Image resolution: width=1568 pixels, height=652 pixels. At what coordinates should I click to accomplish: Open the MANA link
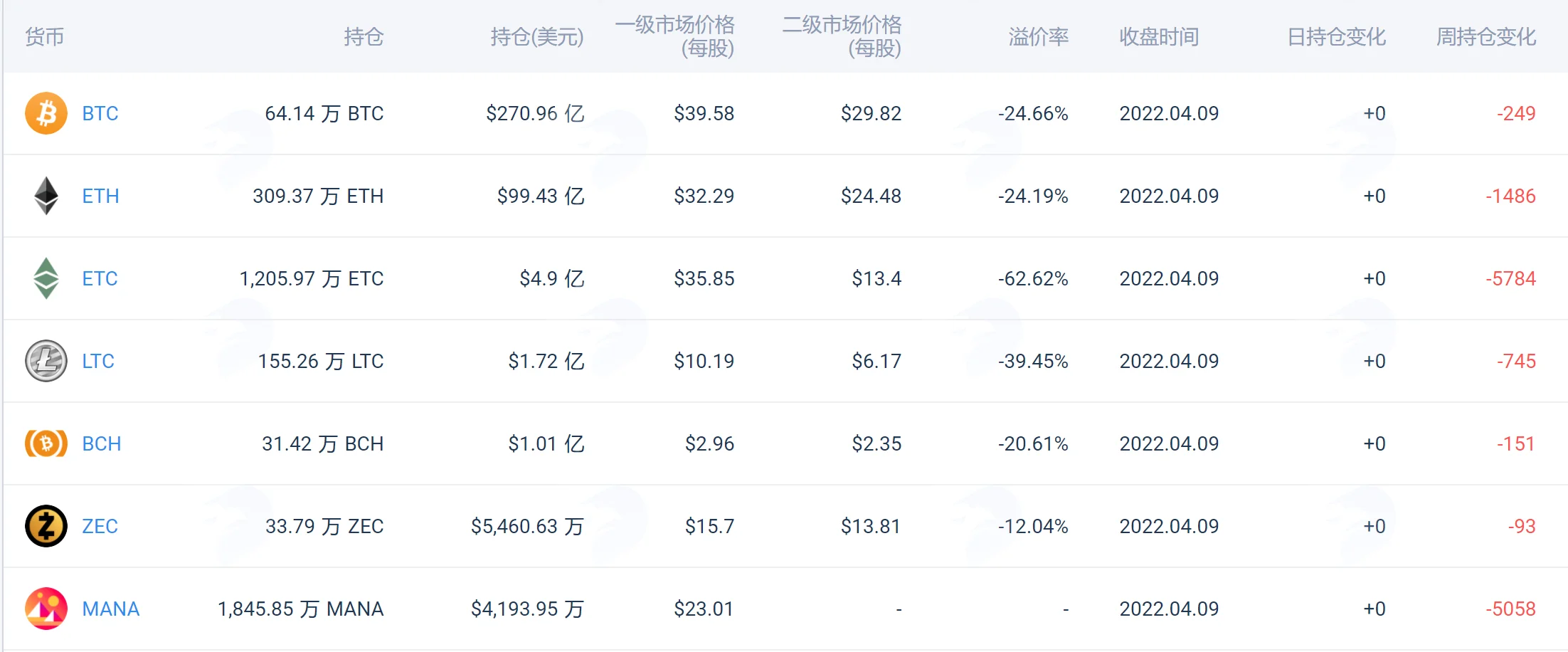(111, 609)
